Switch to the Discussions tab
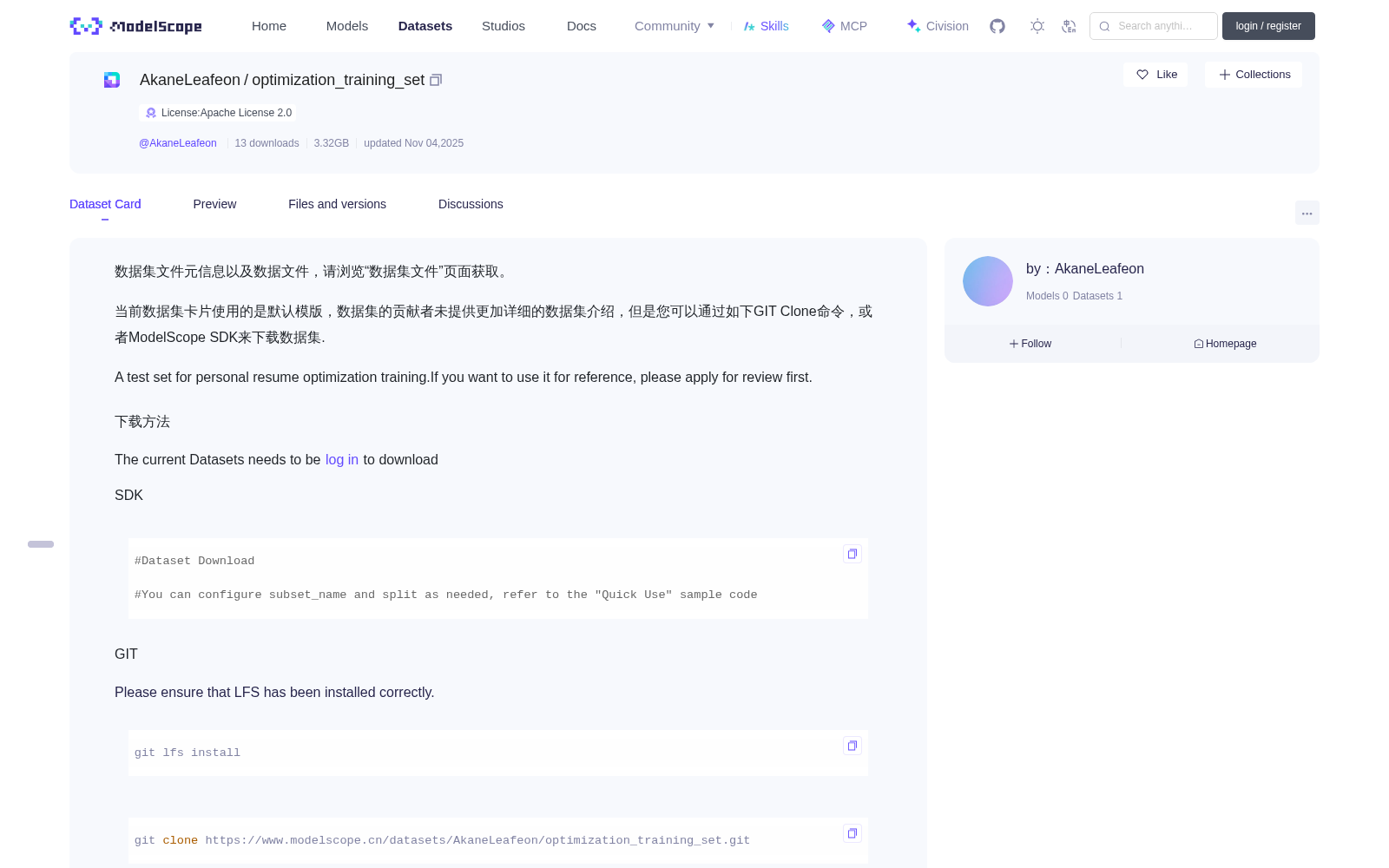Image resolution: width=1389 pixels, height=868 pixels. (x=471, y=204)
